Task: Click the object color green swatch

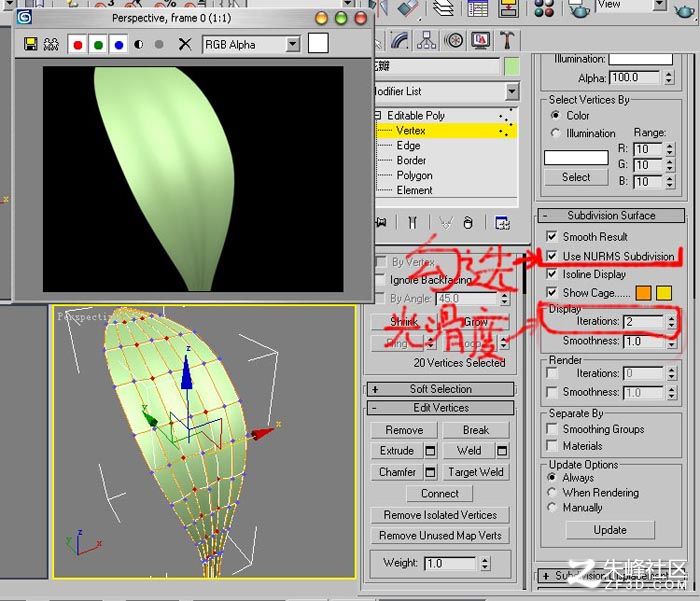Action: (x=512, y=67)
